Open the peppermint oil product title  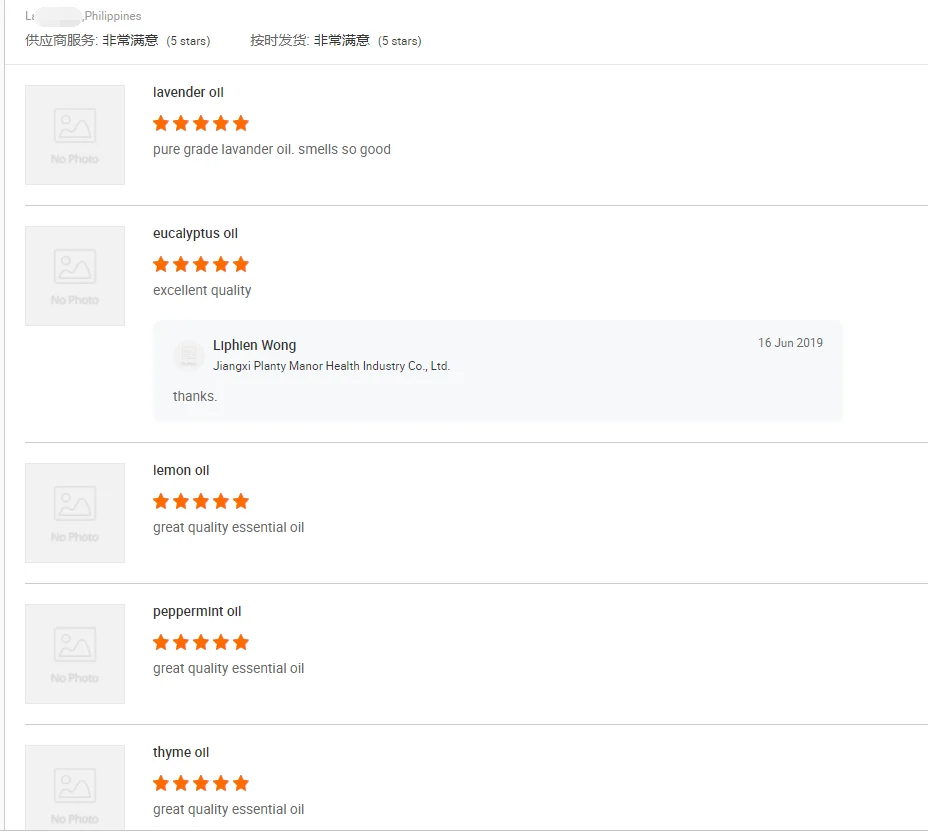pyautogui.click(x=197, y=612)
